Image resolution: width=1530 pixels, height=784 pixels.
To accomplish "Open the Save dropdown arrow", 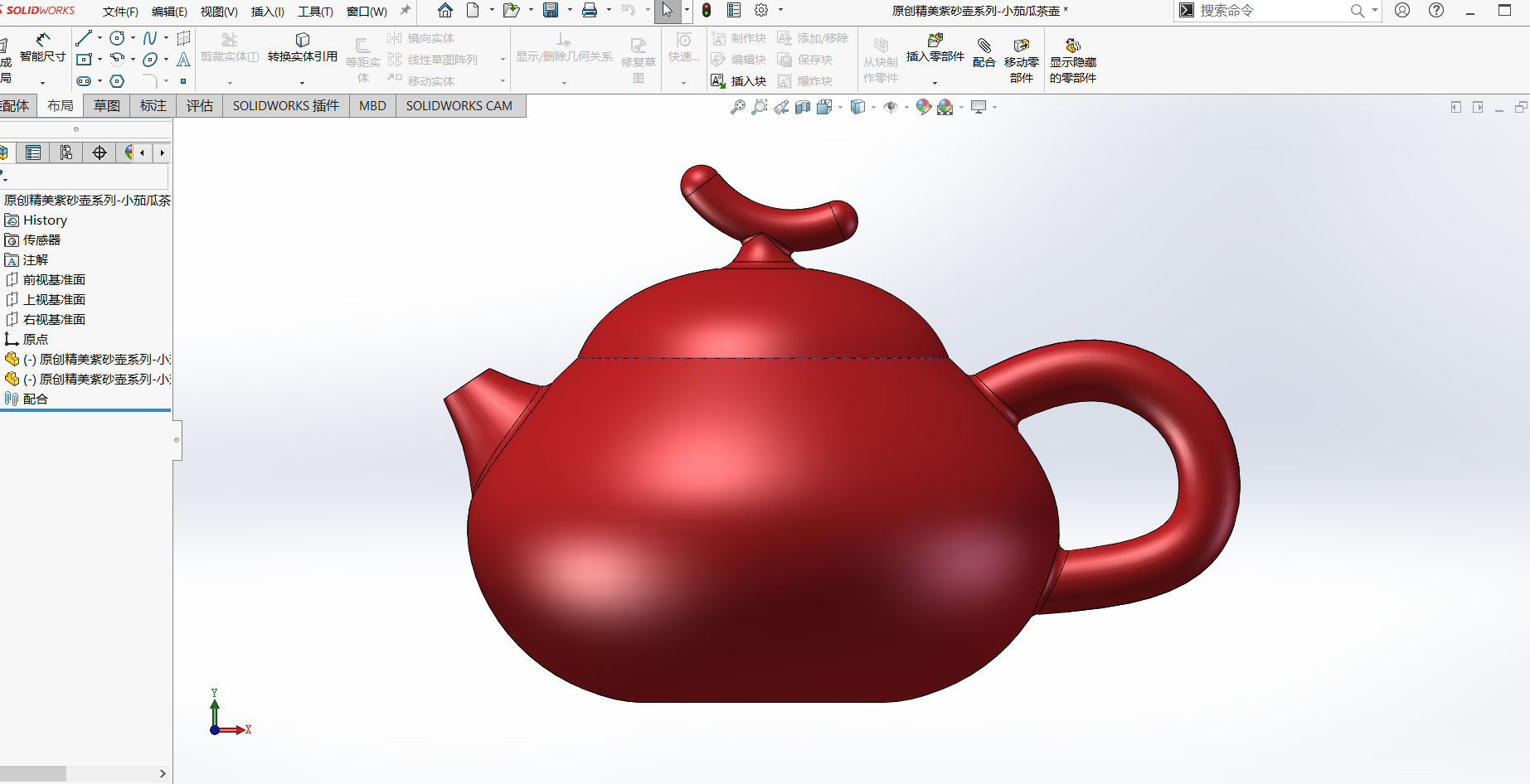I will click(x=570, y=10).
